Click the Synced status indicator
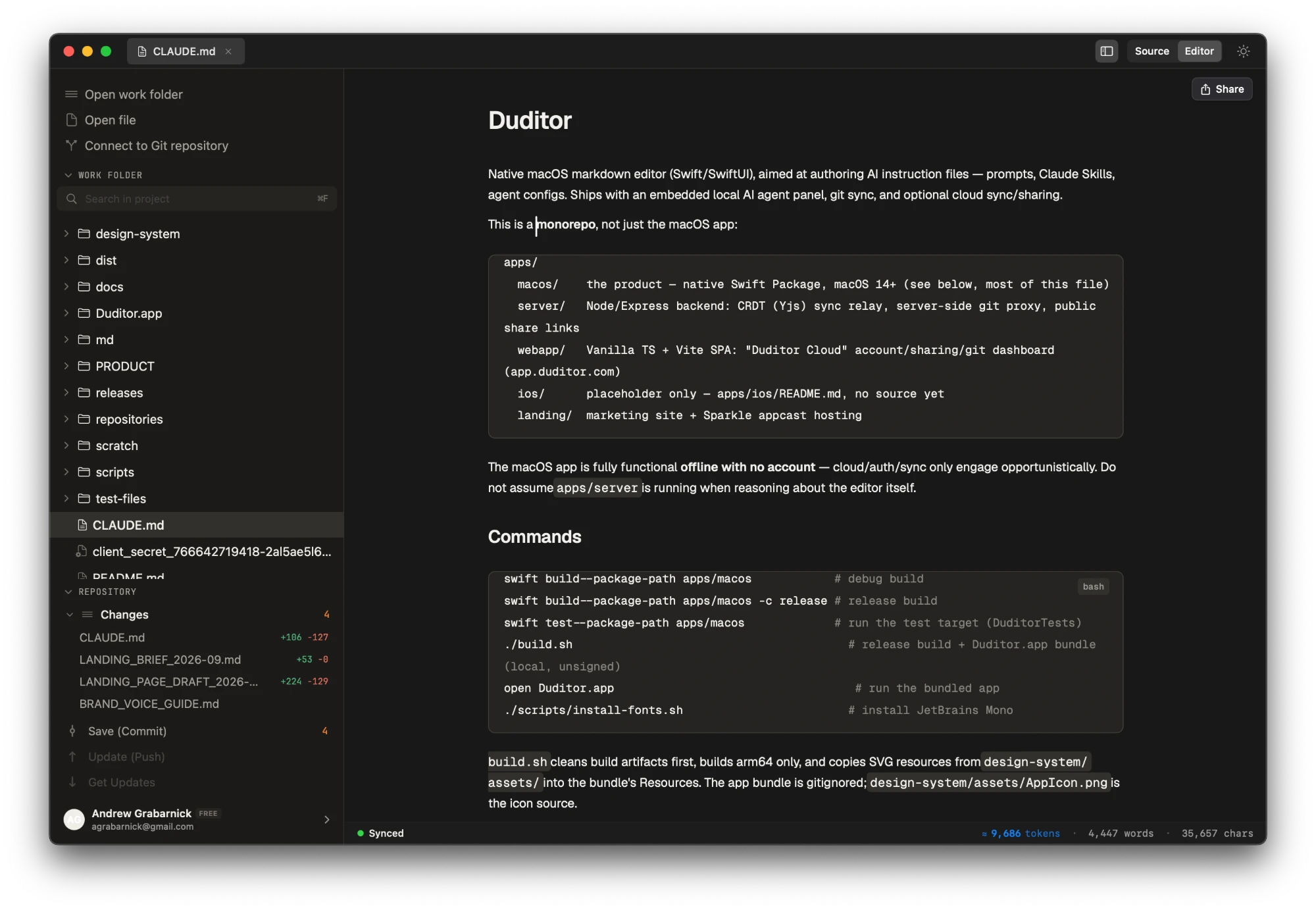The image size is (1316, 910). click(x=380, y=833)
